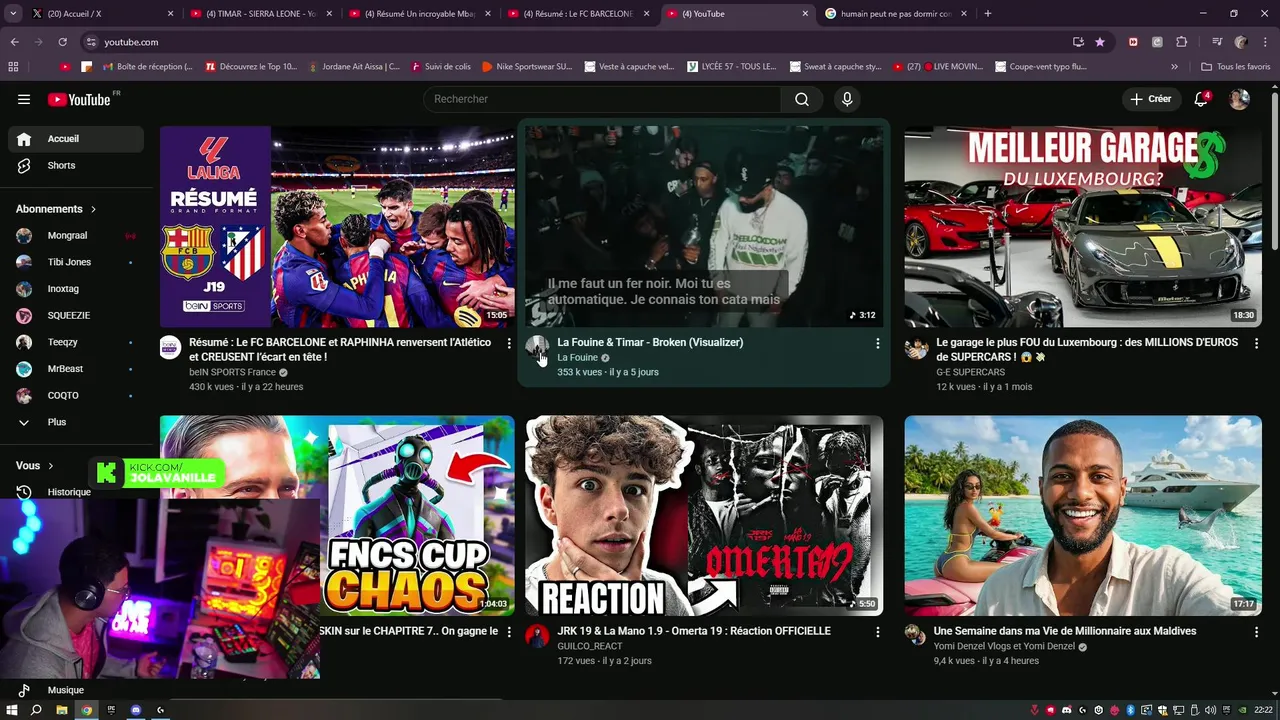Open the File Explorer taskbar icon
This screenshot has width=1280, height=720.
pos(62,710)
